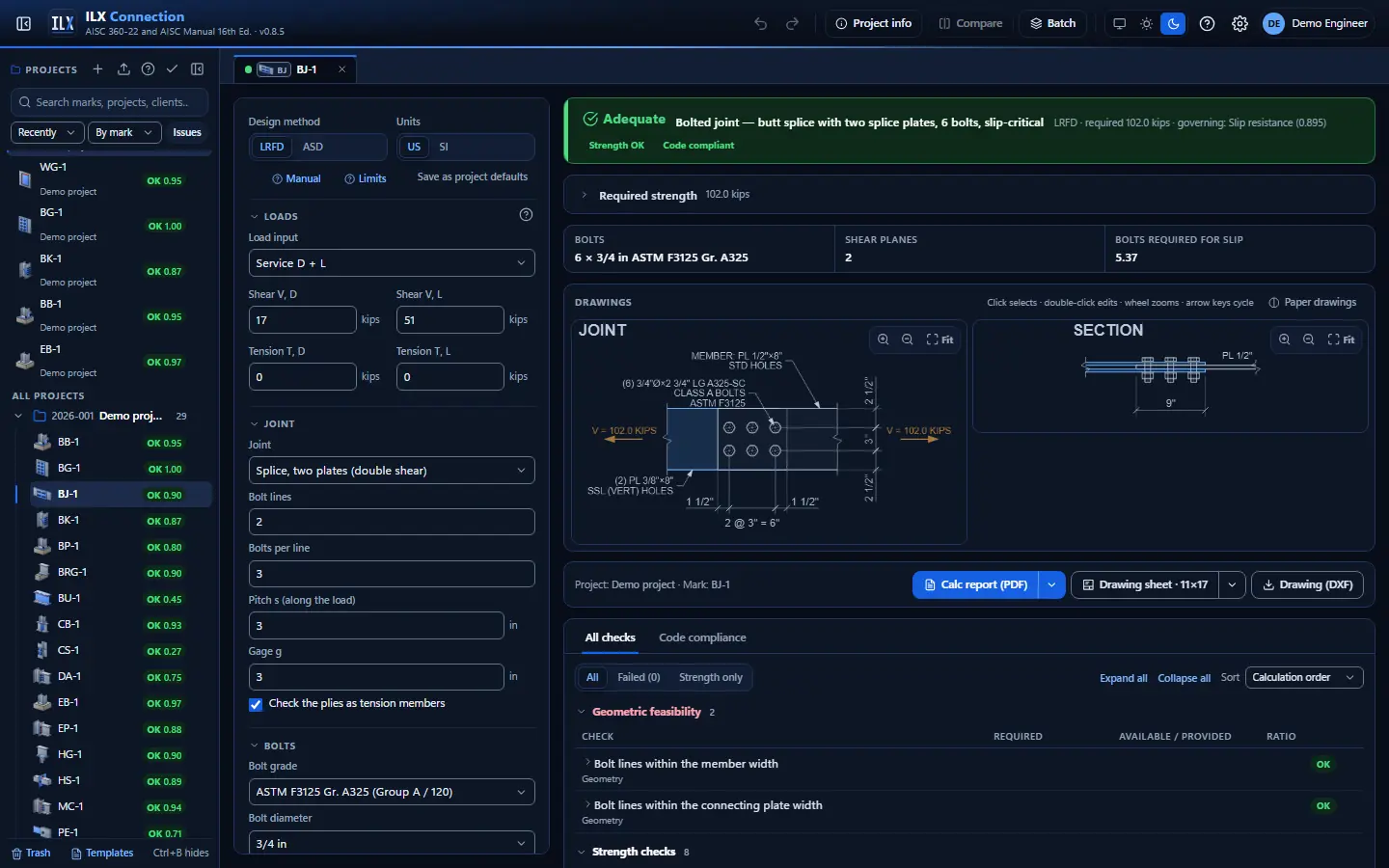The width and height of the screenshot is (1389, 868).
Task: Open the Compare view
Action: coord(970,23)
